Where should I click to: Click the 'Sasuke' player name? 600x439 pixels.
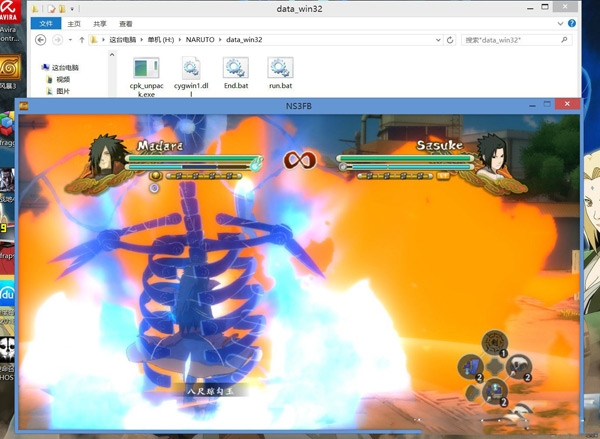click(439, 145)
